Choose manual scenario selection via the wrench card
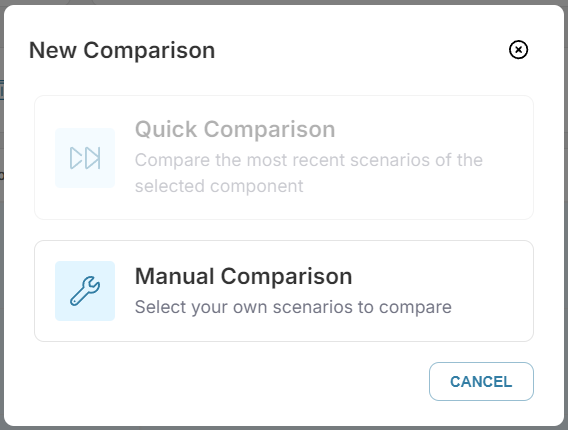The image size is (568, 430). pos(284,291)
